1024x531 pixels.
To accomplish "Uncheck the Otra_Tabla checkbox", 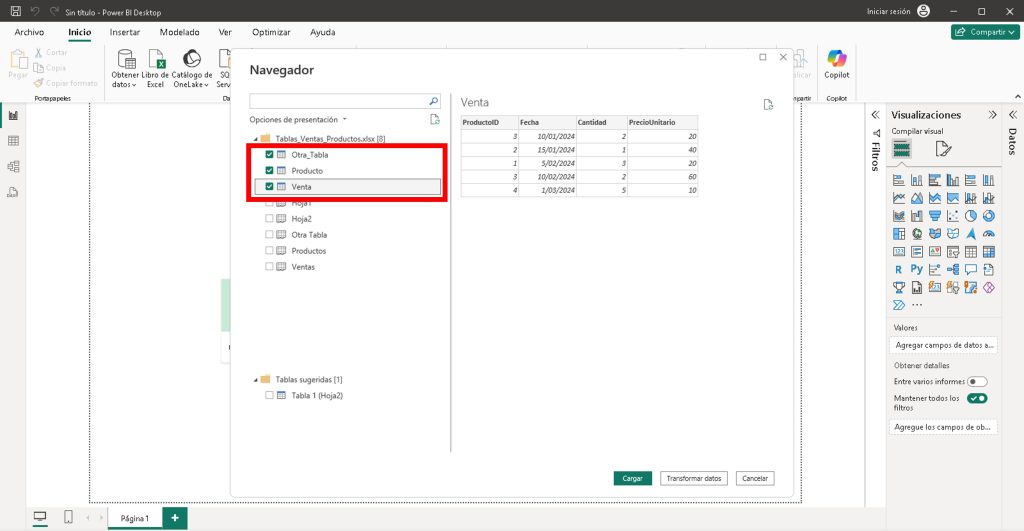I will tap(270, 155).
